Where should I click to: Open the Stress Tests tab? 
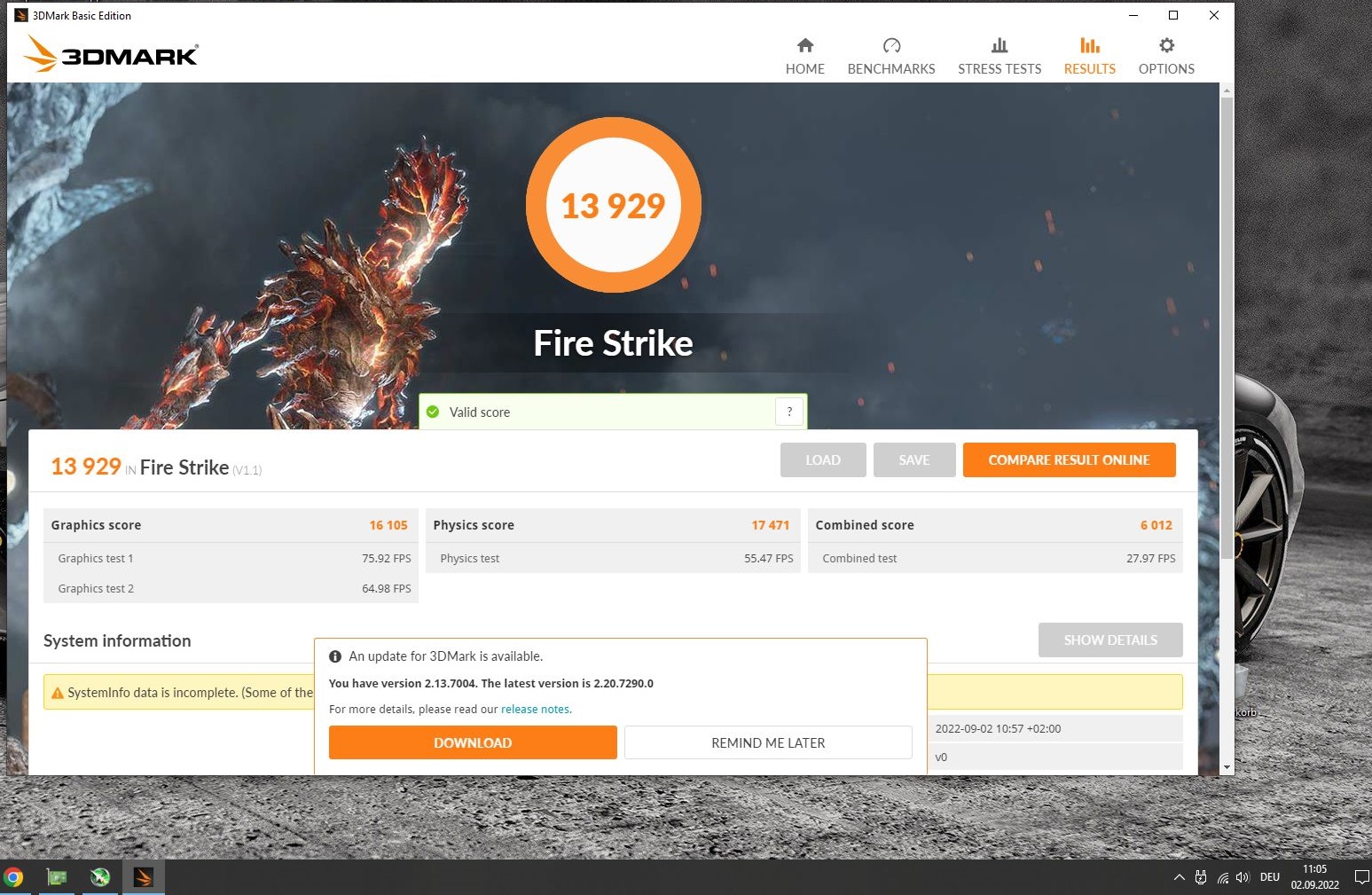pyautogui.click(x=999, y=57)
